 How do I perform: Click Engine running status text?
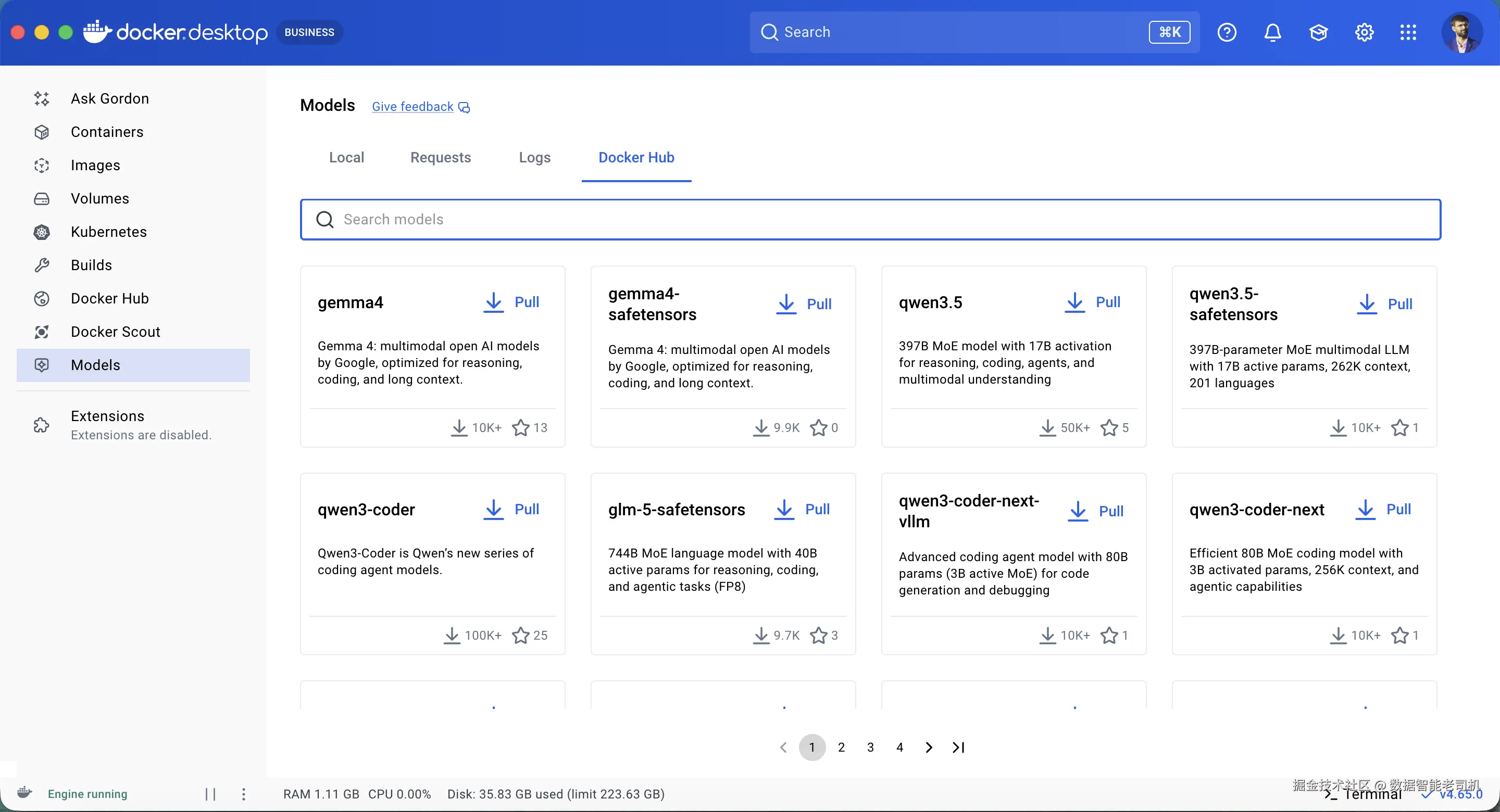coord(87,794)
